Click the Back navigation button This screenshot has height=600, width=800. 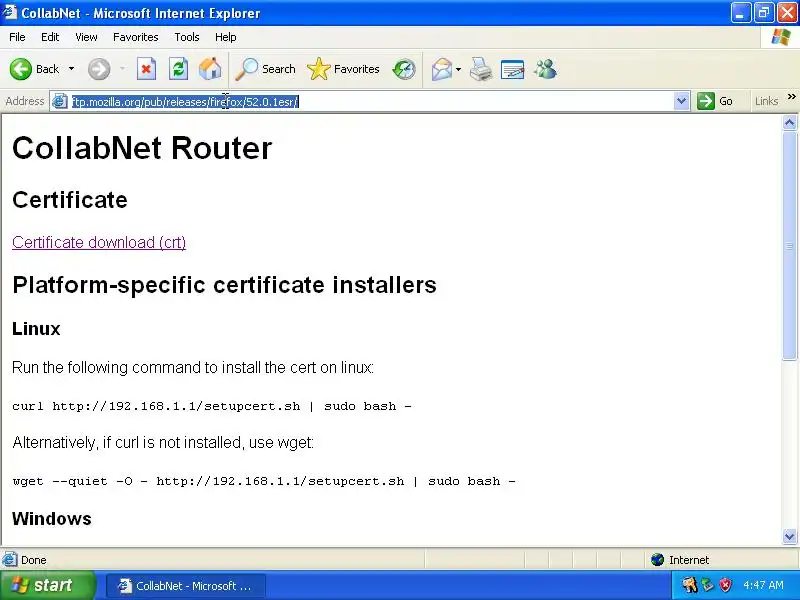click(x=34, y=69)
